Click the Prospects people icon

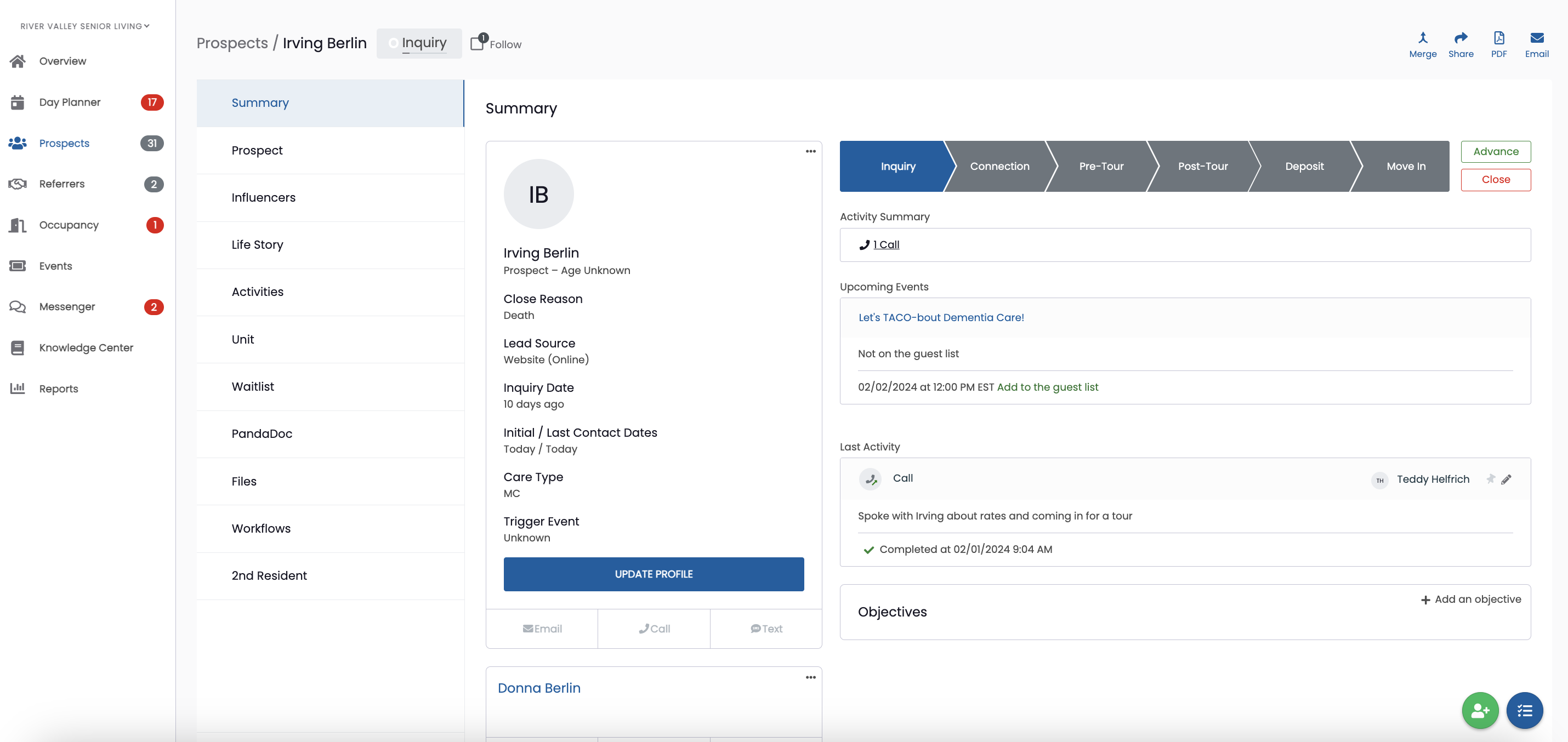point(18,143)
